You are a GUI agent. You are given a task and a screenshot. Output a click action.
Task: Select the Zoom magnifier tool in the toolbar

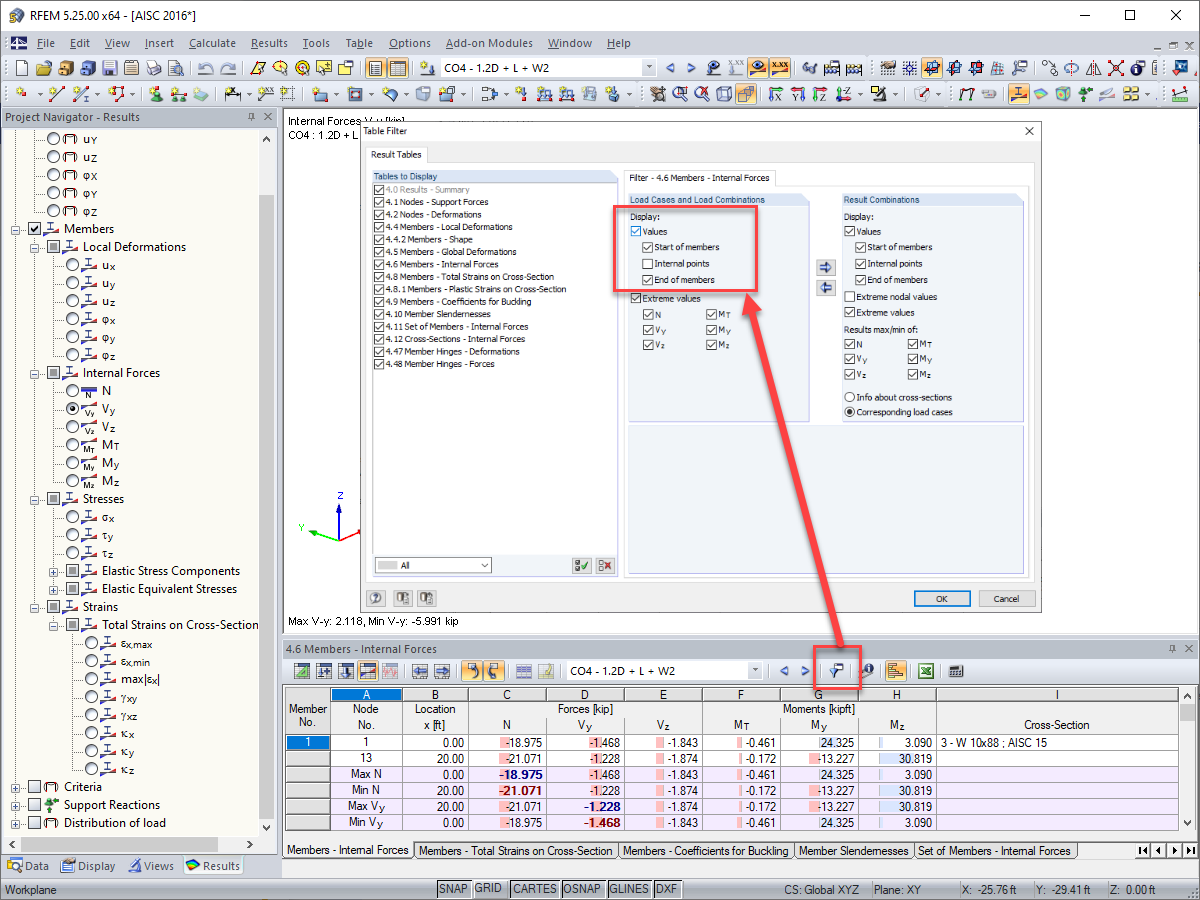tap(302, 67)
